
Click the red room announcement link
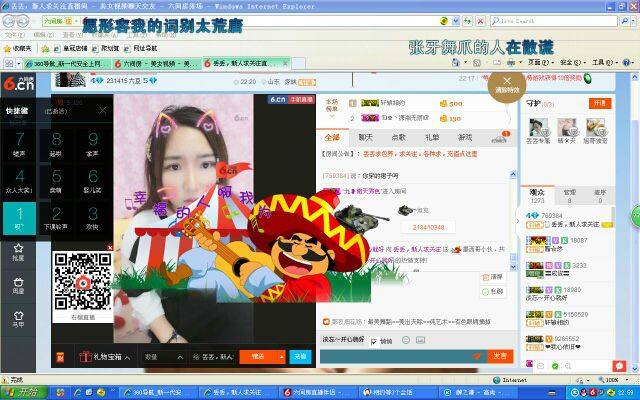pos(420,154)
